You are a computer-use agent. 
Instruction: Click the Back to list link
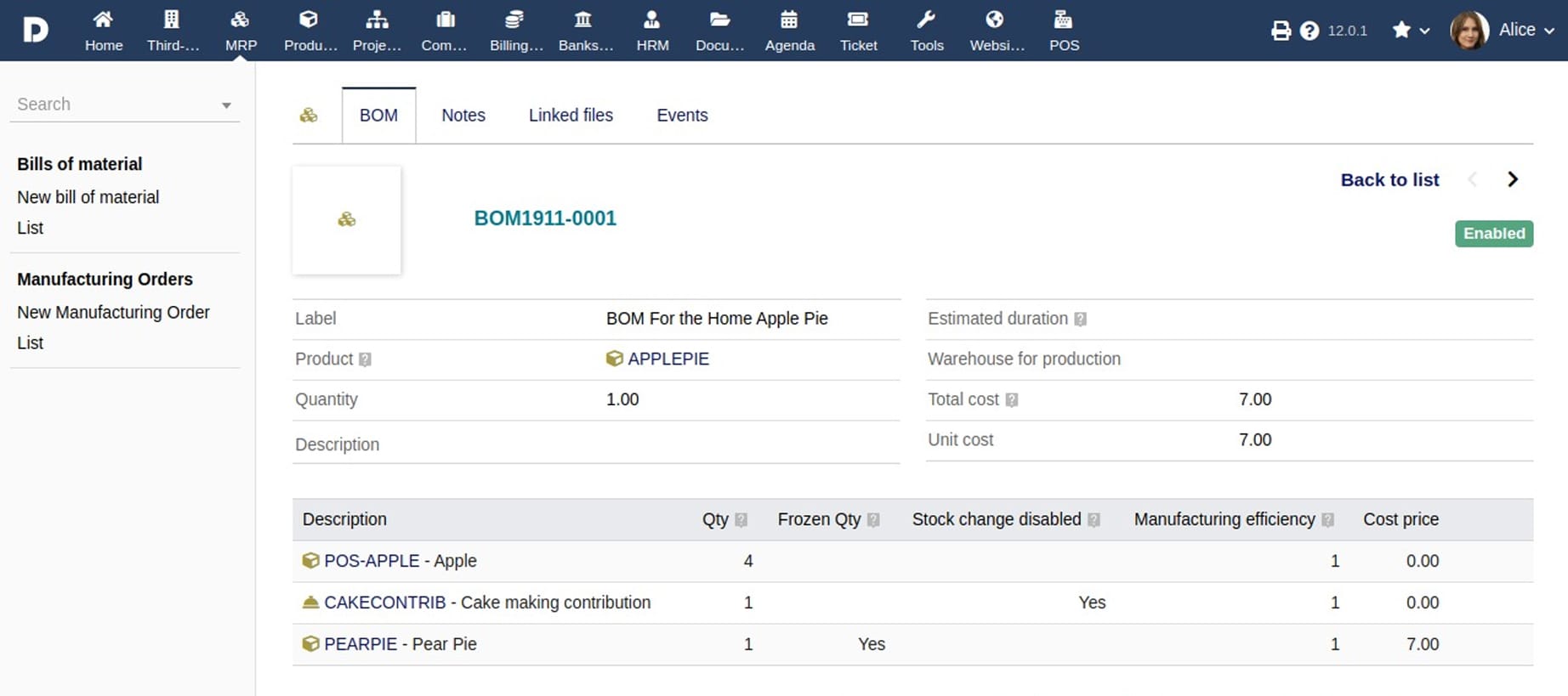pos(1389,180)
